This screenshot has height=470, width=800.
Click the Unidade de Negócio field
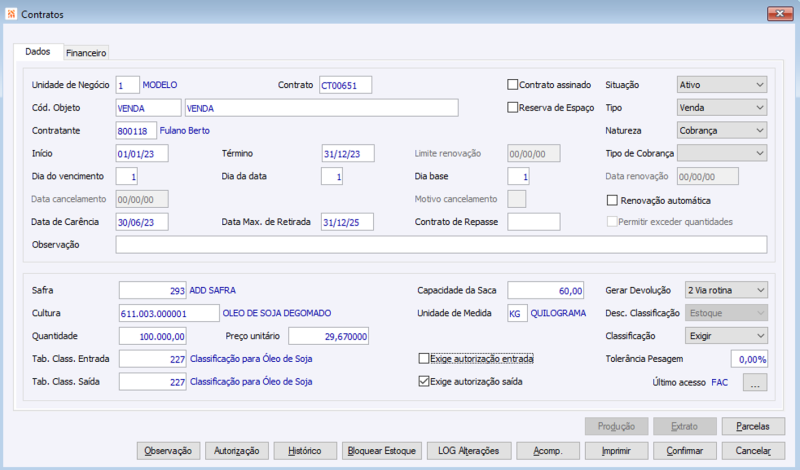[128, 85]
